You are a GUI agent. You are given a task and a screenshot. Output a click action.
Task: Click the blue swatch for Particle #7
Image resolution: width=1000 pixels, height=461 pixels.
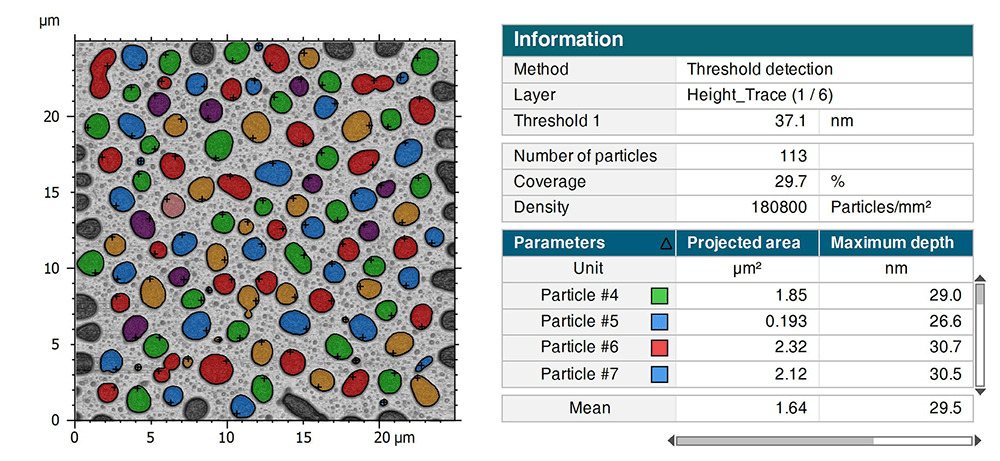(659, 374)
